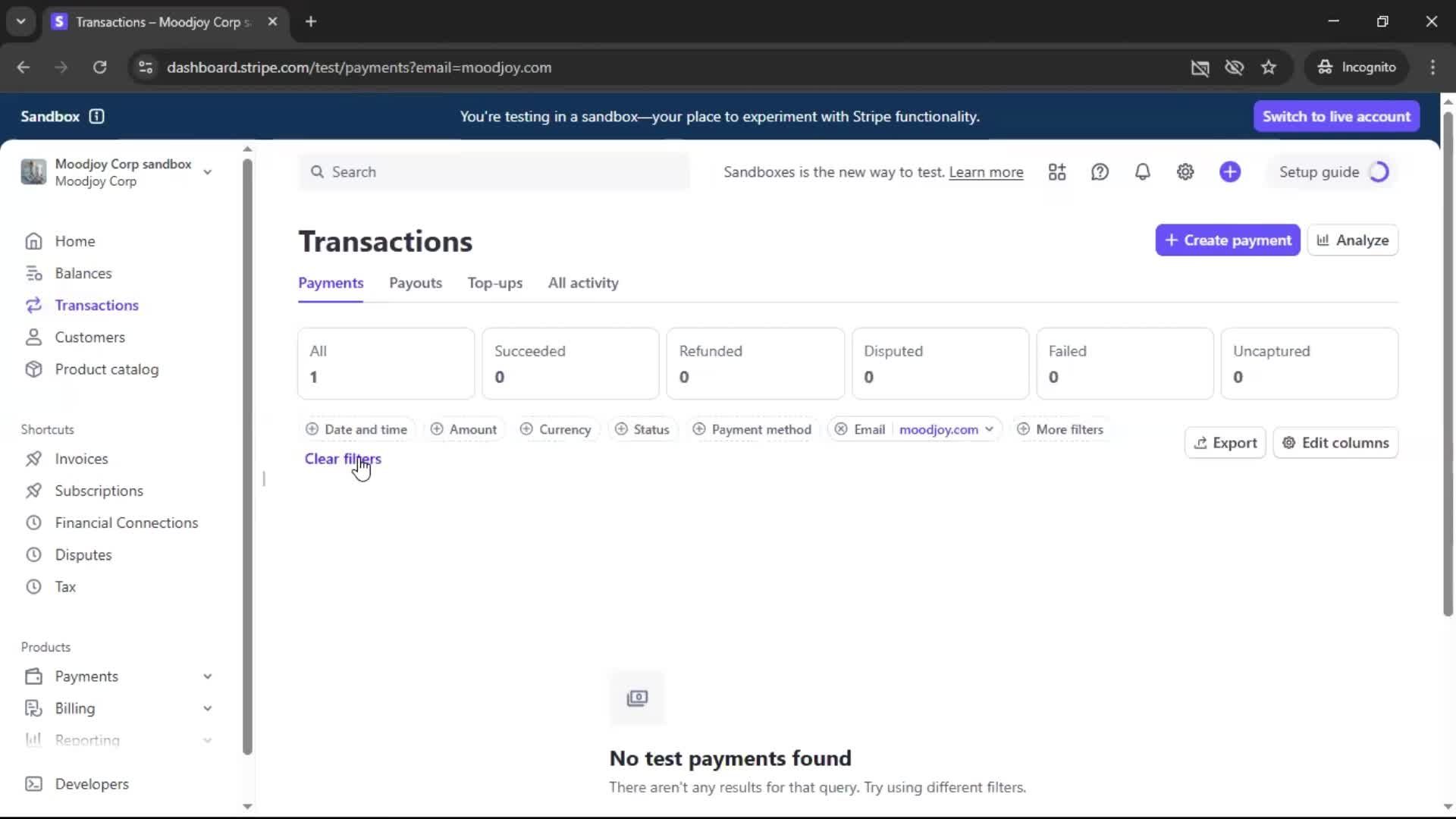Screen dimensions: 1456x819
Task: Add Payment method filter
Action: pyautogui.click(x=752, y=429)
